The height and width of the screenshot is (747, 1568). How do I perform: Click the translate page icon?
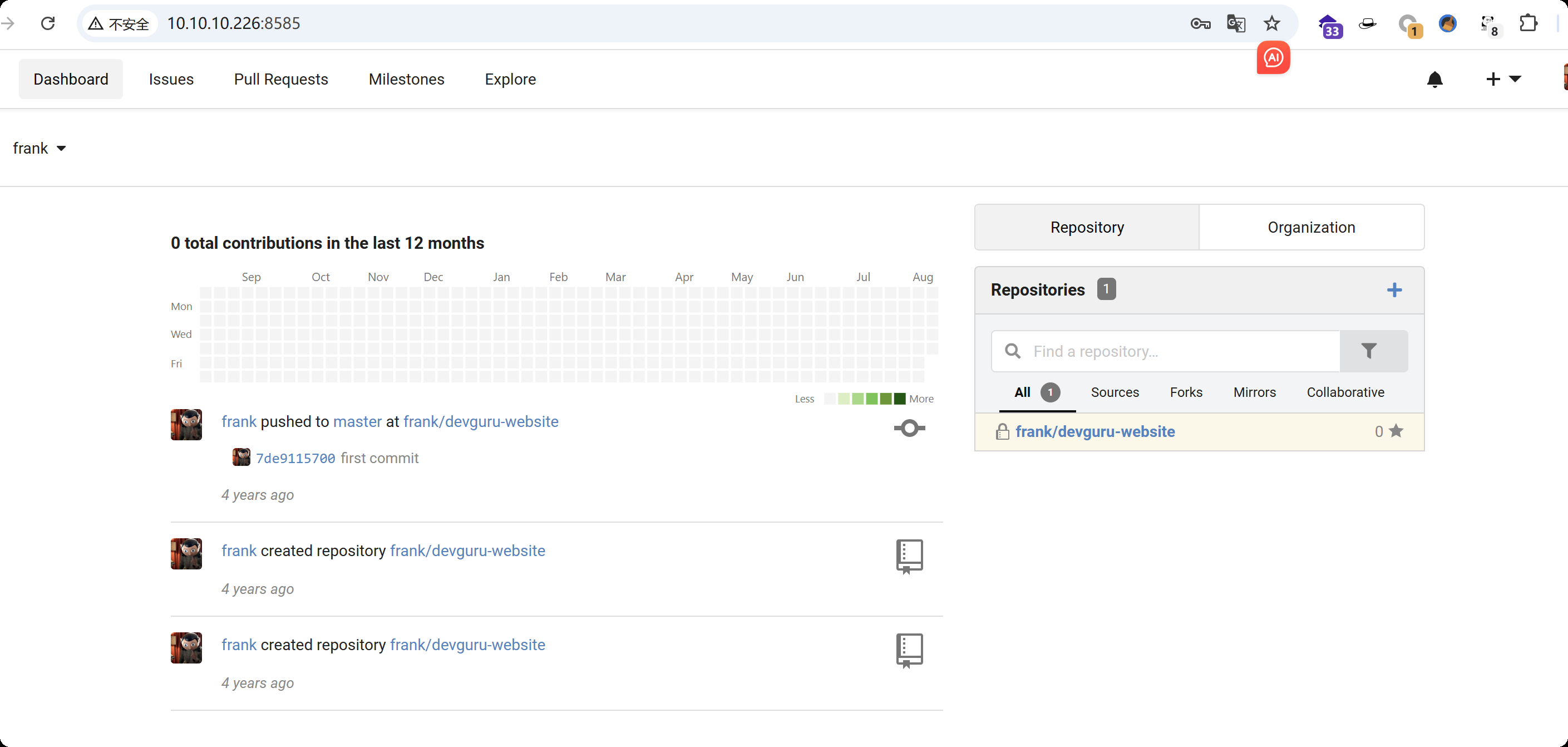(x=1236, y=23)
